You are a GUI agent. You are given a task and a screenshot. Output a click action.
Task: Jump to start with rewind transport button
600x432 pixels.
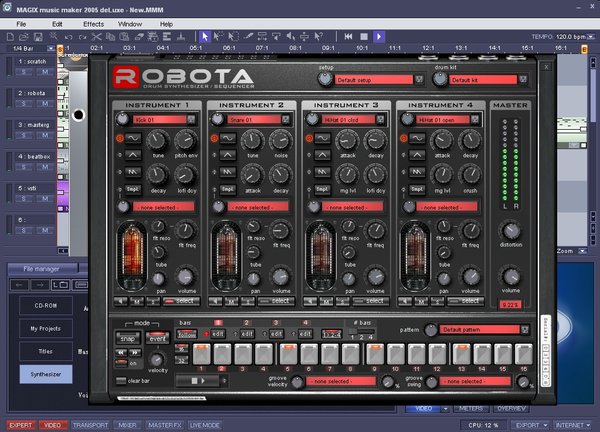click(x=348, y=37)
